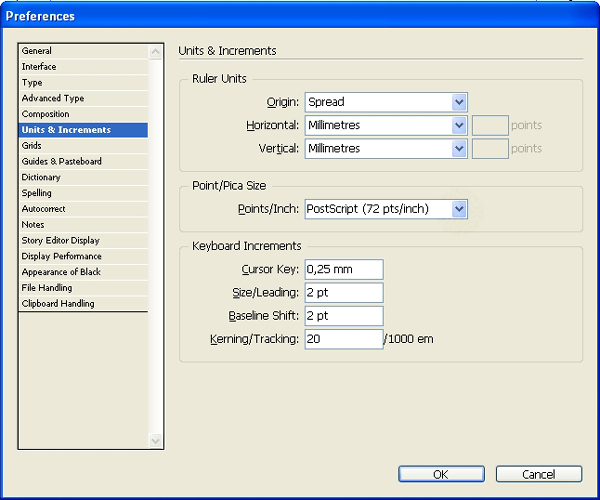Open Story Editor Display preferences

point(83,241)
